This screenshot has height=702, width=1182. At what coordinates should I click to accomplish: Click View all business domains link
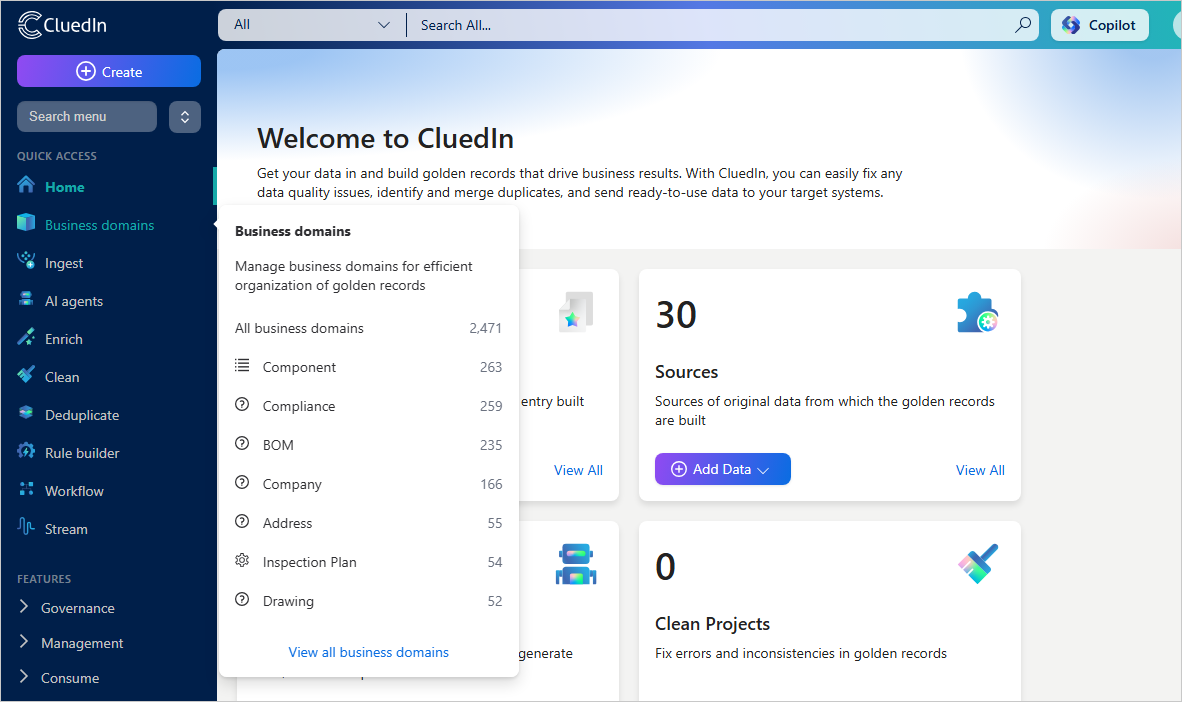point(369,652)
